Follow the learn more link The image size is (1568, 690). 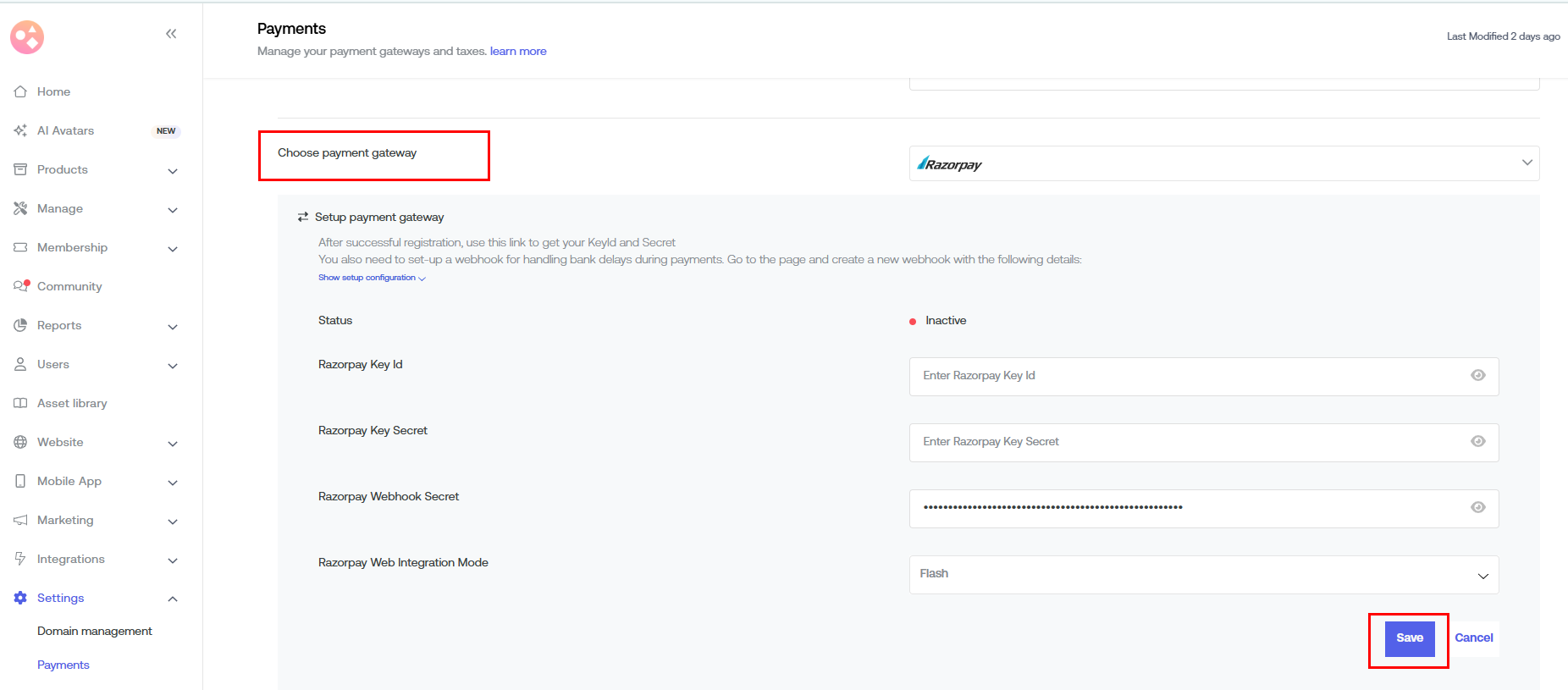tap(518, 52)
